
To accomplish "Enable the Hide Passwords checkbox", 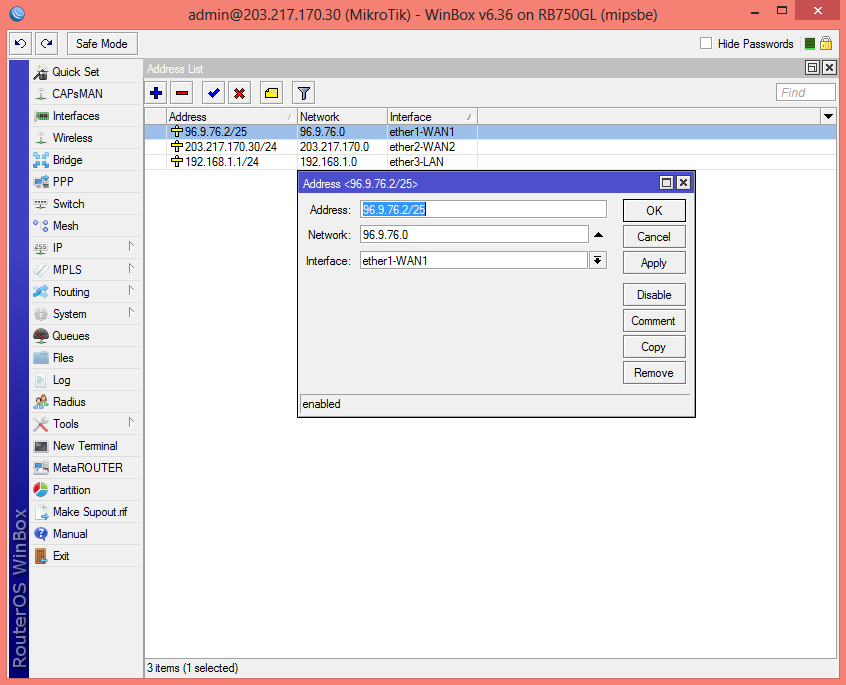I will [x=706, y=43].
